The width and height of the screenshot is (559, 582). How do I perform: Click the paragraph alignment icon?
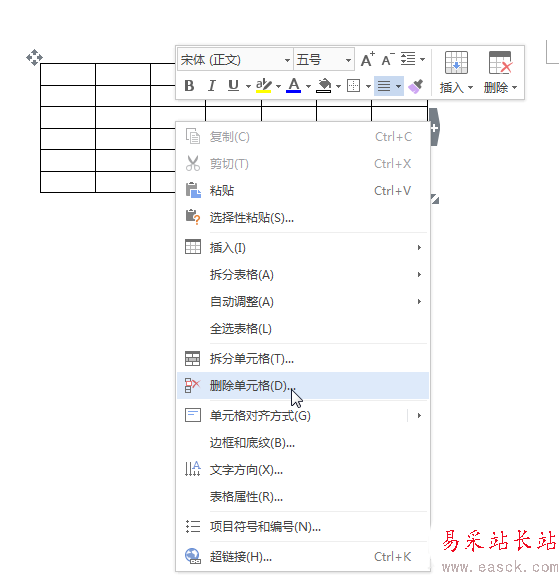384,86
